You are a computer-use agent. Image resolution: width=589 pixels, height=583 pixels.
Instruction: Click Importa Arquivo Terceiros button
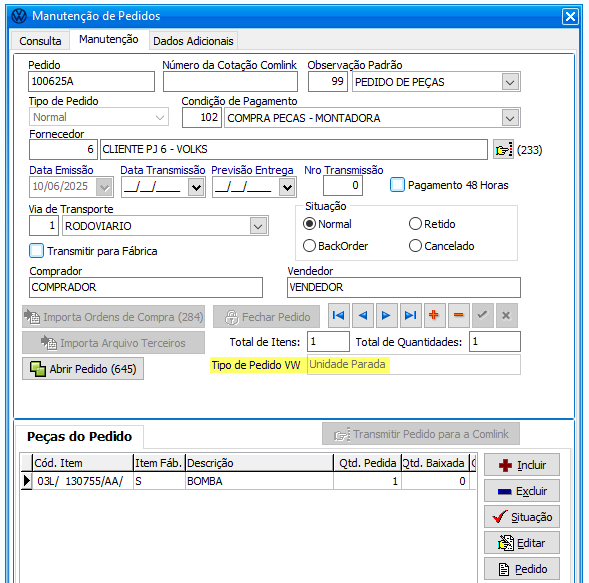point(113,343)
